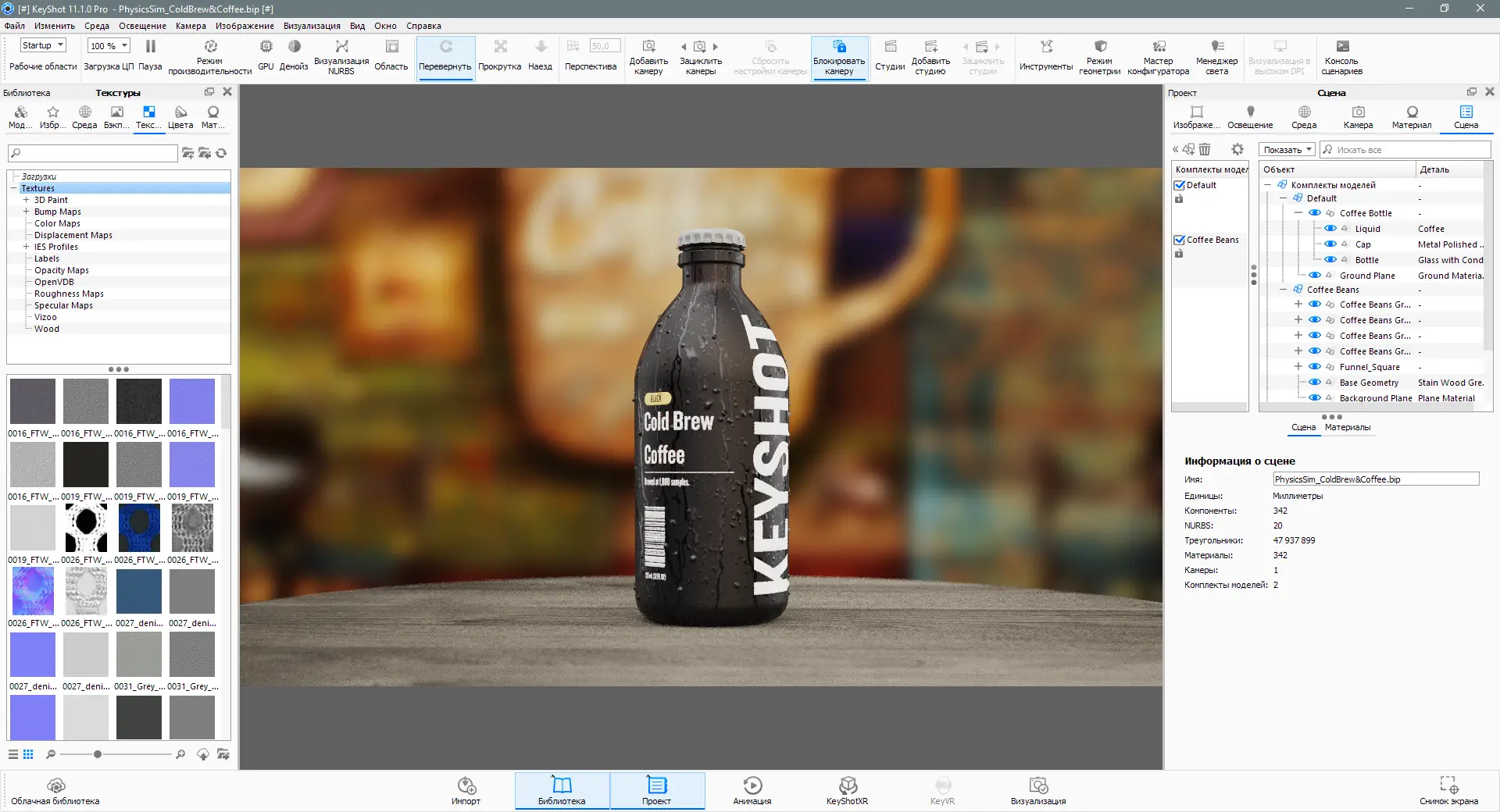
Task: Hide the Cap part
Action: click(1330, 244)
